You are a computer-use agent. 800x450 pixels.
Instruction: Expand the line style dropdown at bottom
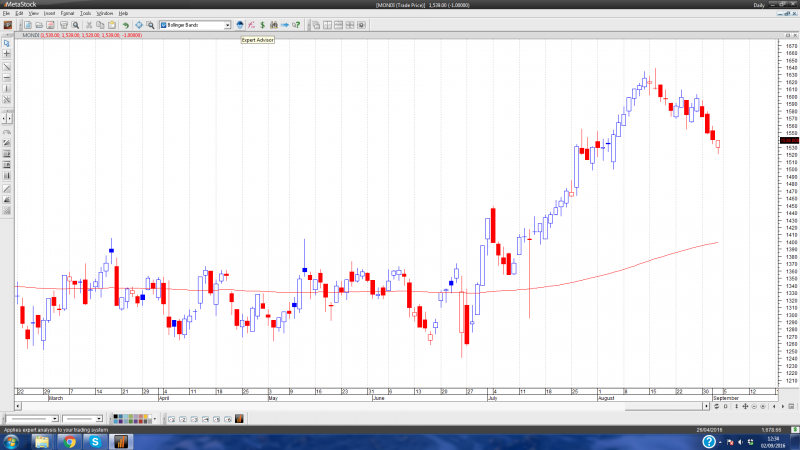[x=53, y=418]
